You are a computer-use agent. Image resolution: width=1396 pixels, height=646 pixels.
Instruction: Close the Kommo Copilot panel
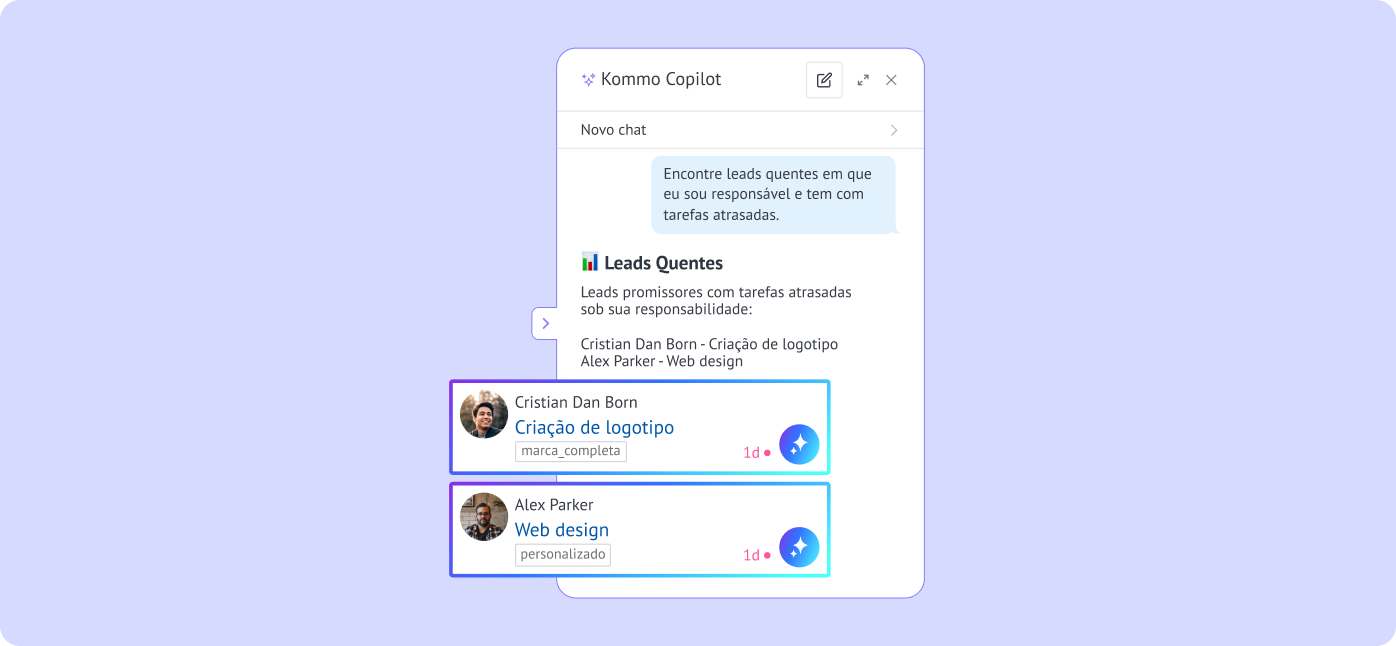(x=891, y=80)
